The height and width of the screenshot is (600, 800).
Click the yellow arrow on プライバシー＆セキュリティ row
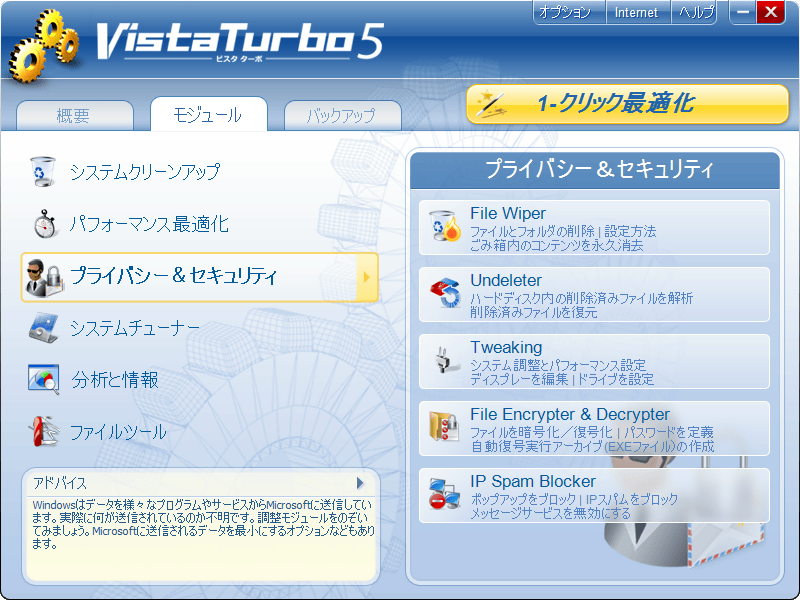click(367, 277)
